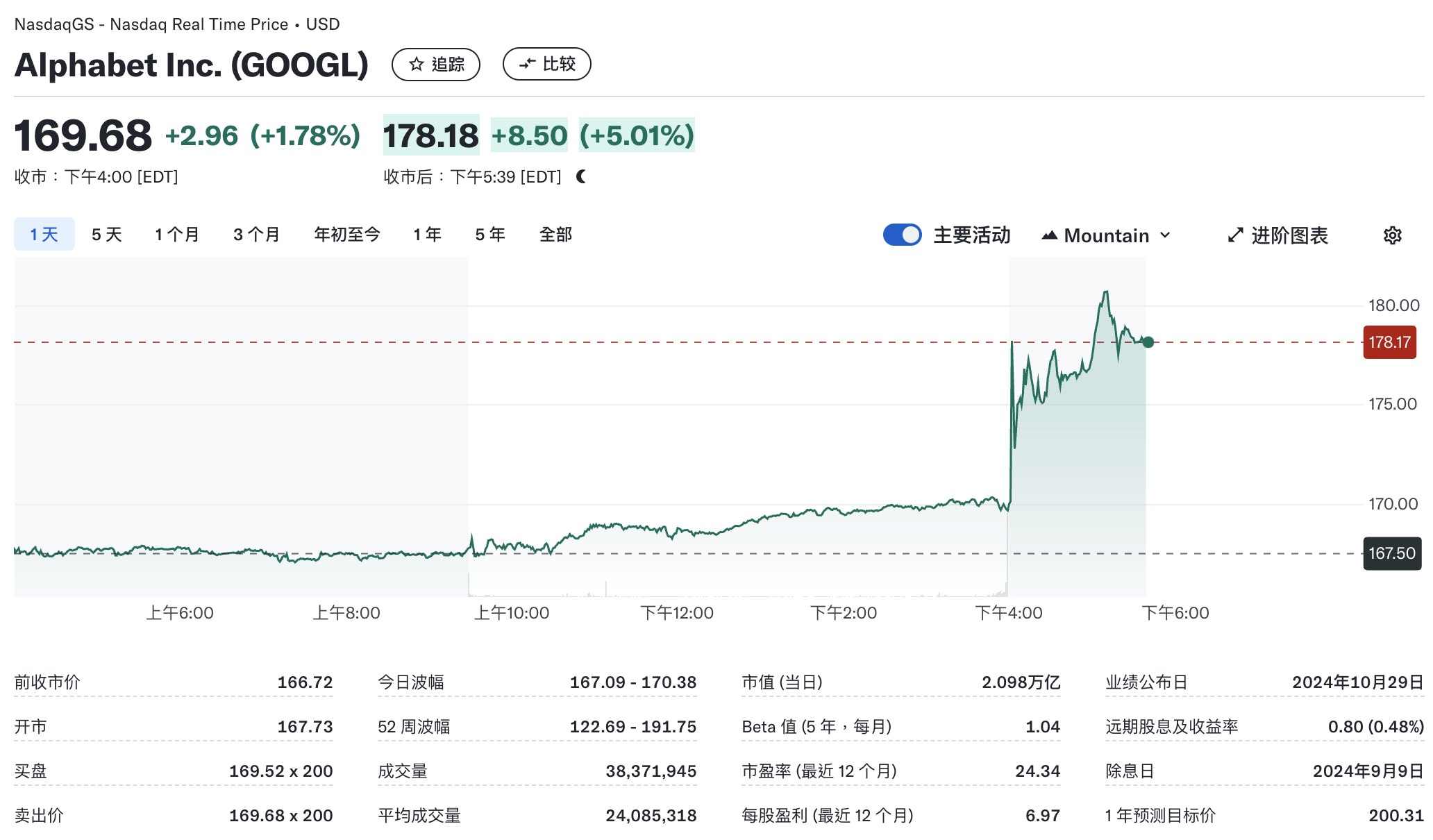Click the star icon in the 追踪 button

pyautogui.click(x=417, y=65)
